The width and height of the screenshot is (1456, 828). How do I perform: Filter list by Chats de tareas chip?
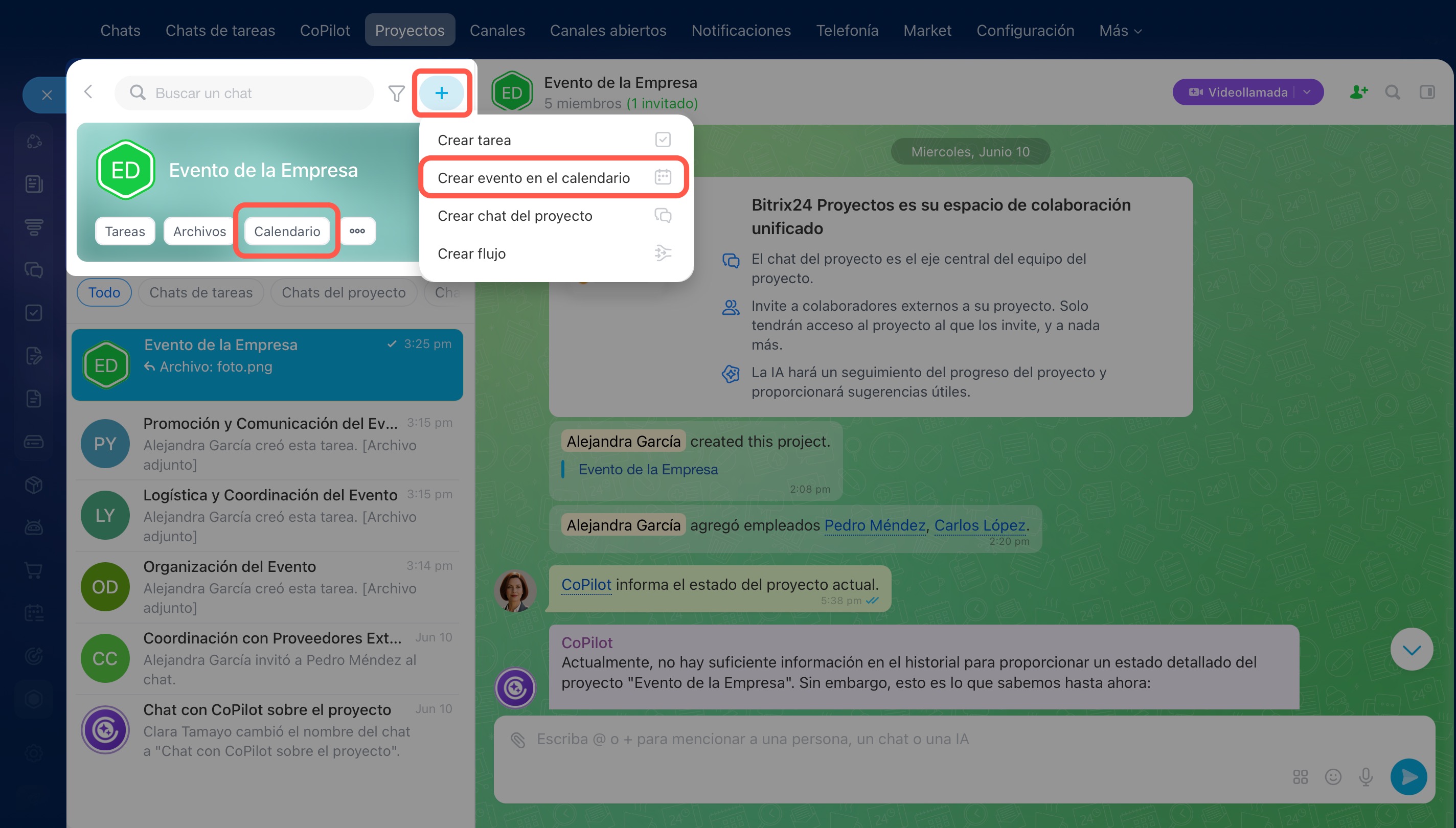[x=201, y=292]
